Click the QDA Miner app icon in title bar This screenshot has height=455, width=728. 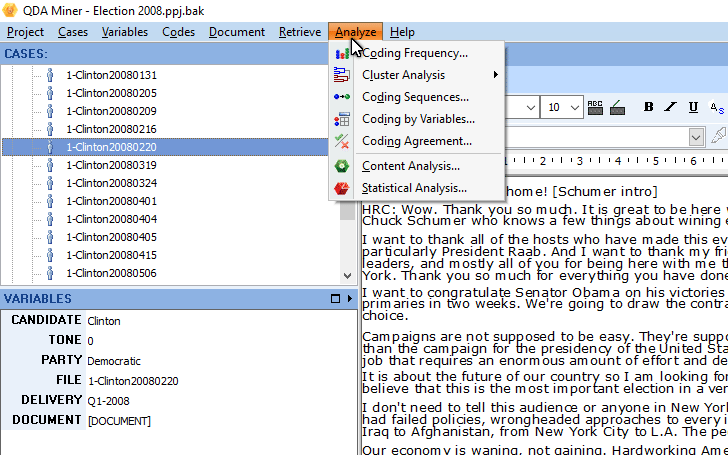(10, 10)
